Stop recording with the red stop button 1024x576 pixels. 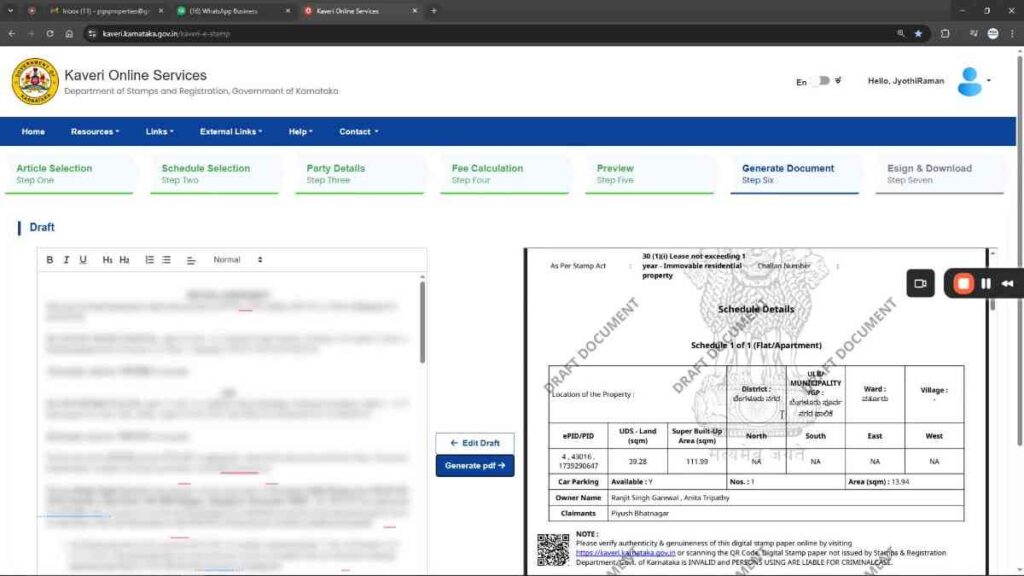(x=963, y=283)
